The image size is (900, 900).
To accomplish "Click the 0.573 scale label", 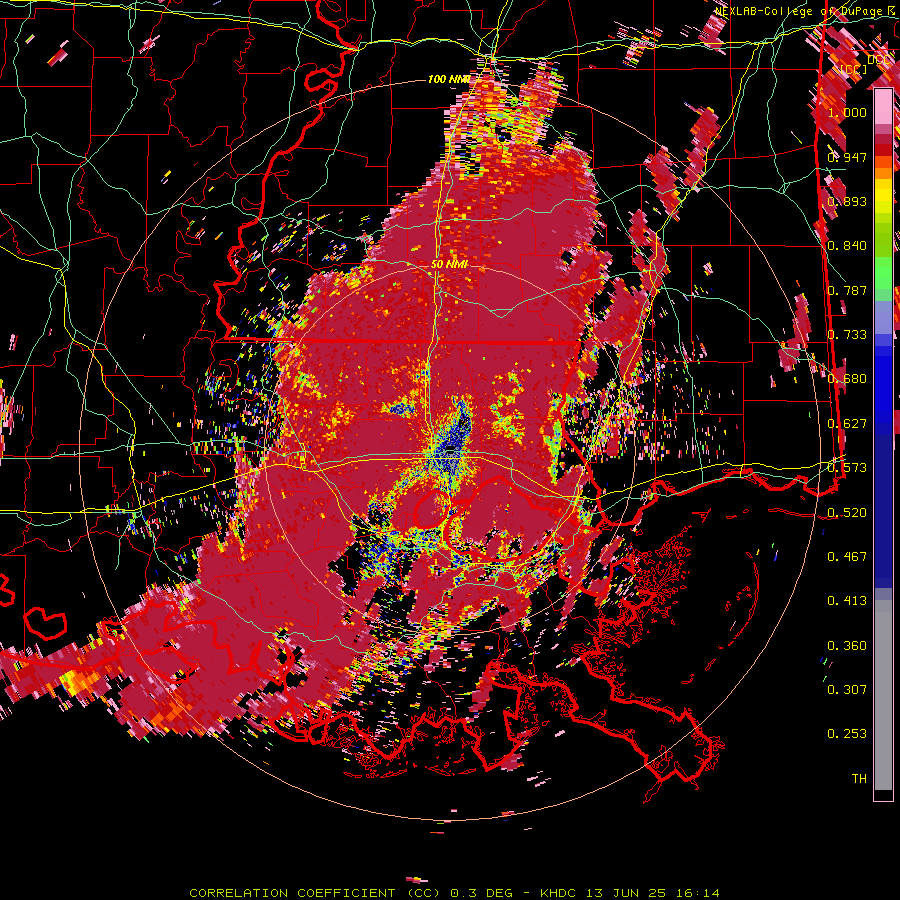I will point(847,468).
